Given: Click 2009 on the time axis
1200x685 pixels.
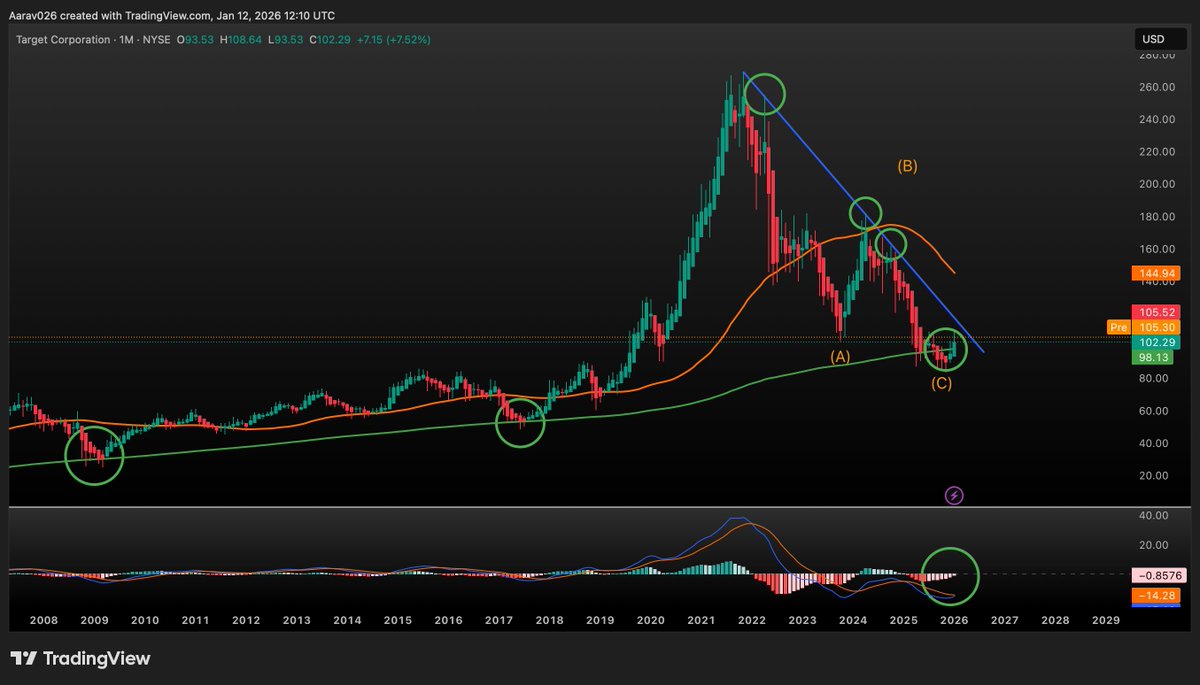Looking at the screenshot, I should [94, 620].
